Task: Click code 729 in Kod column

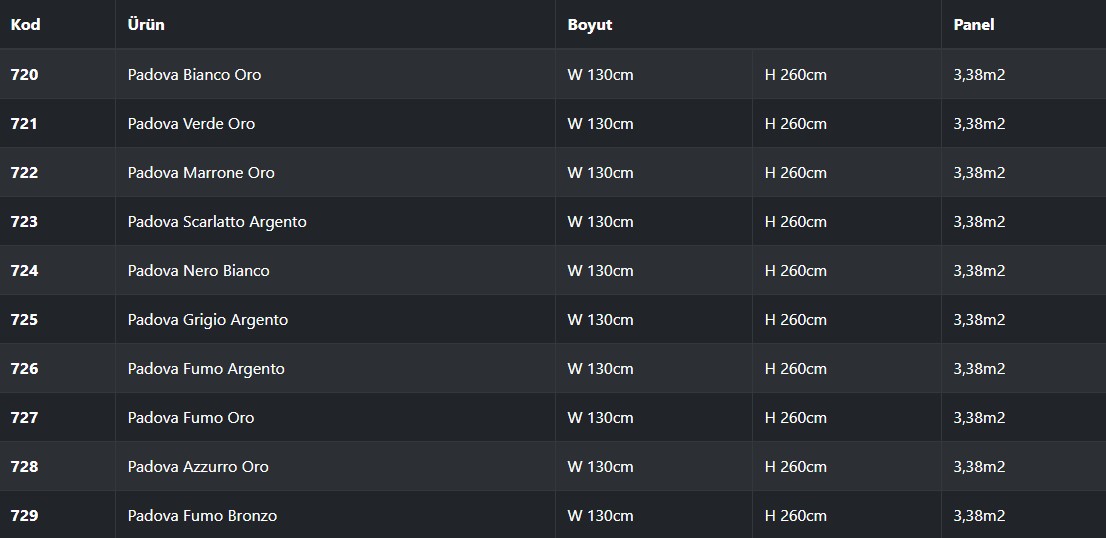Action: pyautogui.click(x=25, y=515)
